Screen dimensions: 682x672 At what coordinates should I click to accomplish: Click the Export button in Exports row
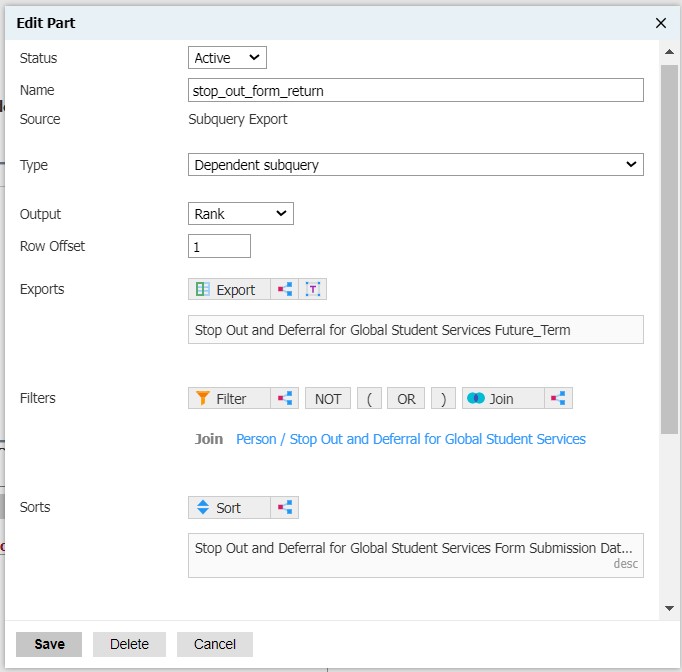point(228,289)
